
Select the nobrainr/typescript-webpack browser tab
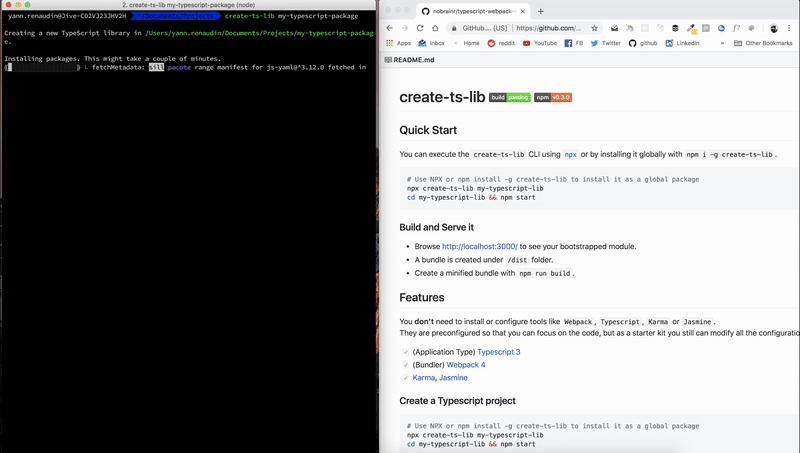pos(473,11)
